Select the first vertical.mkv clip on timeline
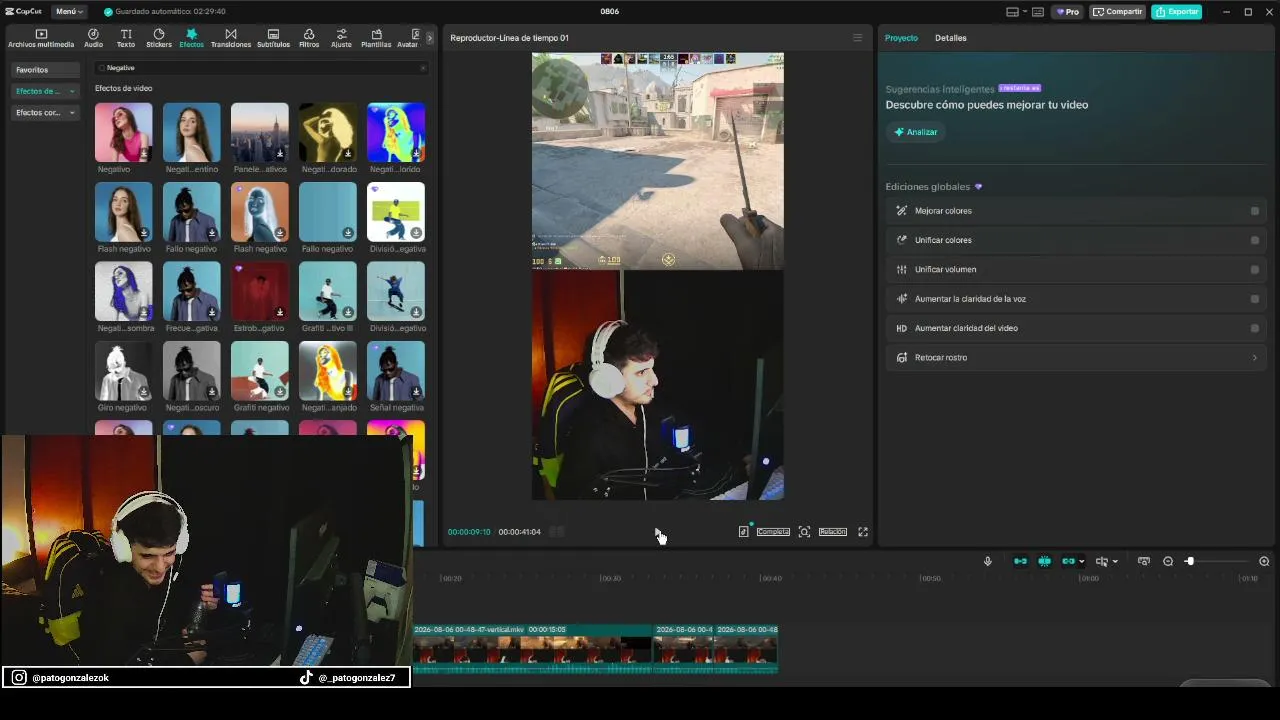The width and height of the screenshot is (1280, 720). pyautogui.click(x=531, y=648)
